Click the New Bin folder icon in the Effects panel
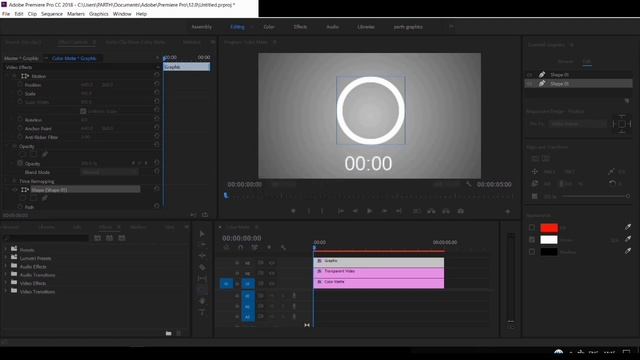 click(169, 333)
